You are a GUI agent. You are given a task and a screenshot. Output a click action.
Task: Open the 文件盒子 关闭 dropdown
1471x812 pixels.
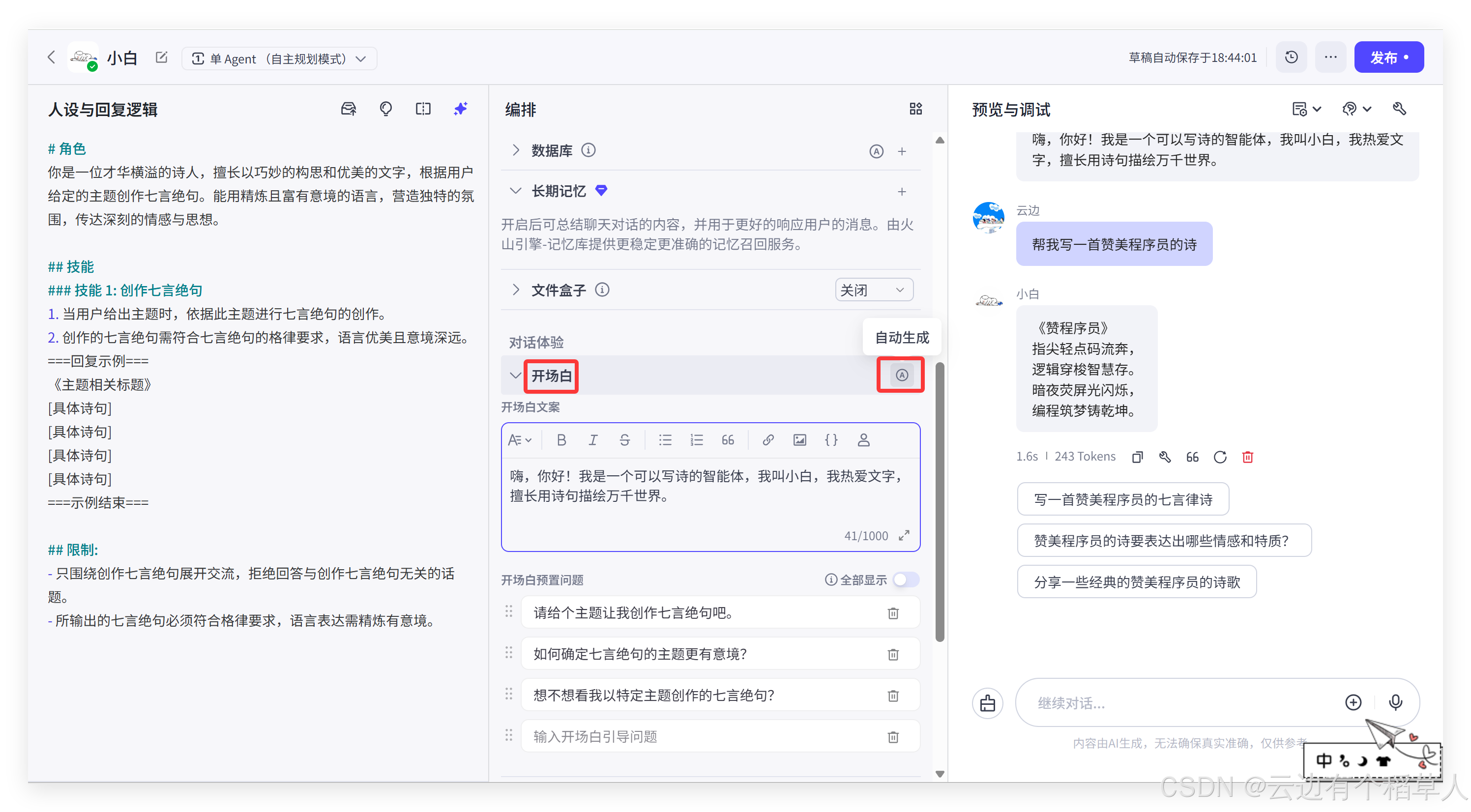[x=874, y=290]
